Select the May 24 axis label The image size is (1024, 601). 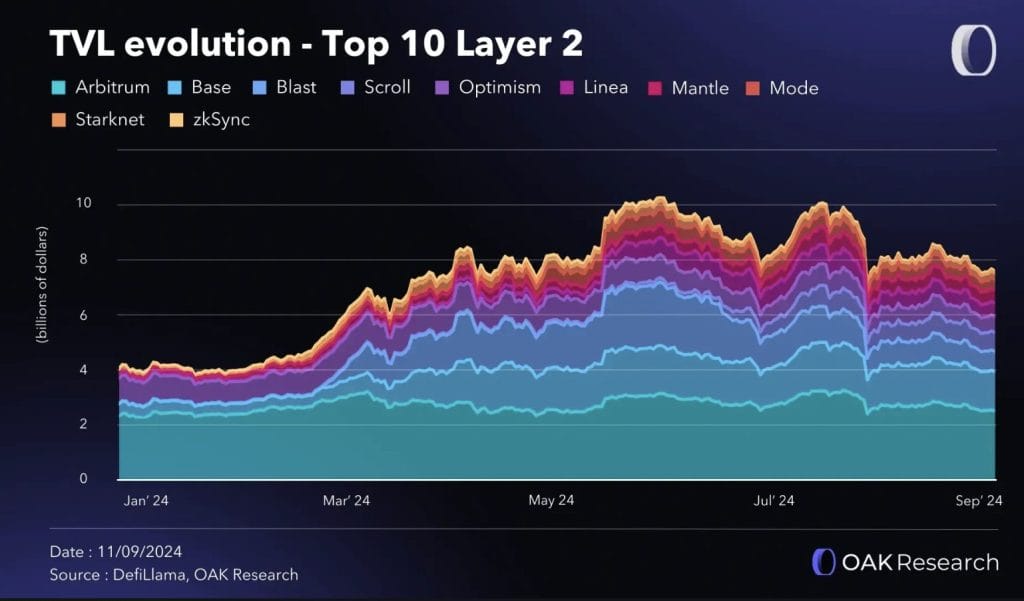(x=551, y=500)
